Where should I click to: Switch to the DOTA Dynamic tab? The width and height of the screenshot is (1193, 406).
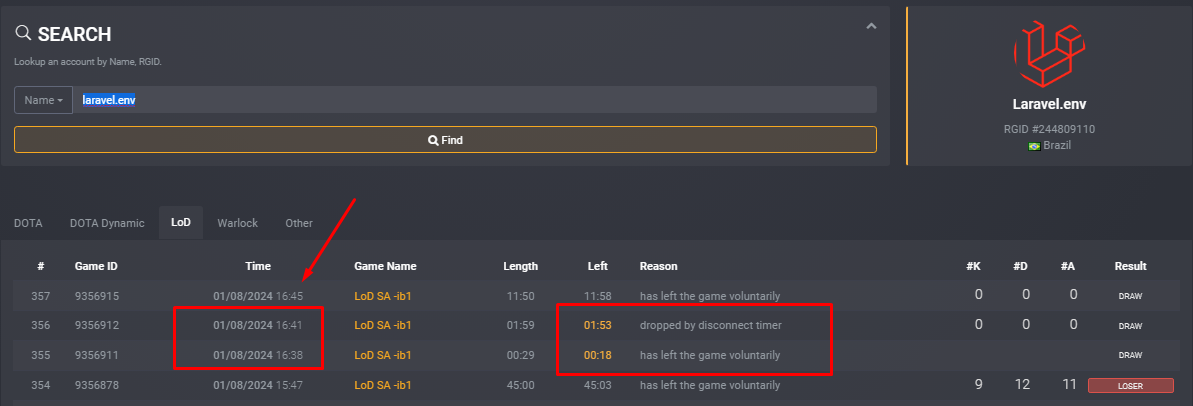click(107, 223)
